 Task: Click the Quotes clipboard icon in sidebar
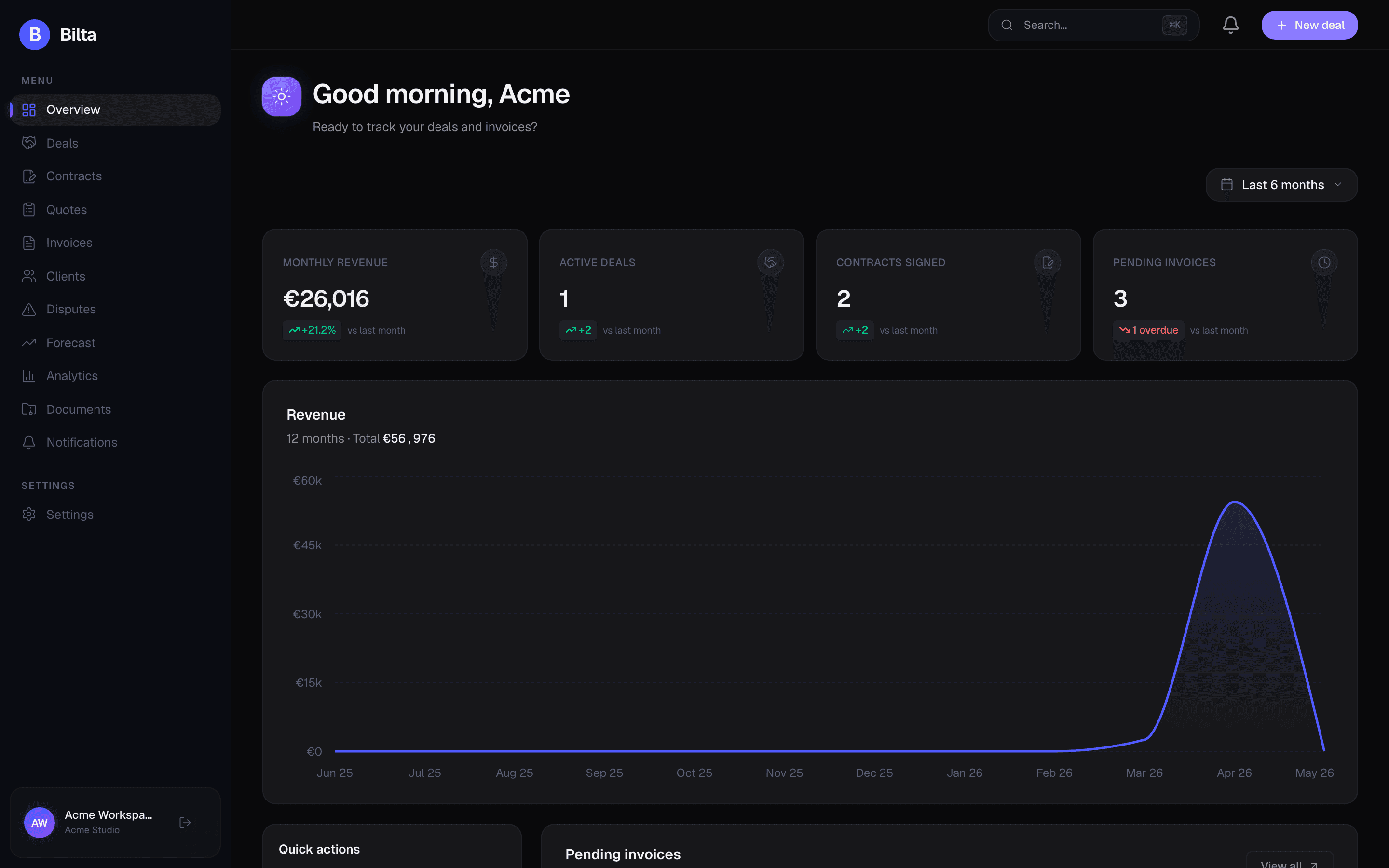(29, 210)
